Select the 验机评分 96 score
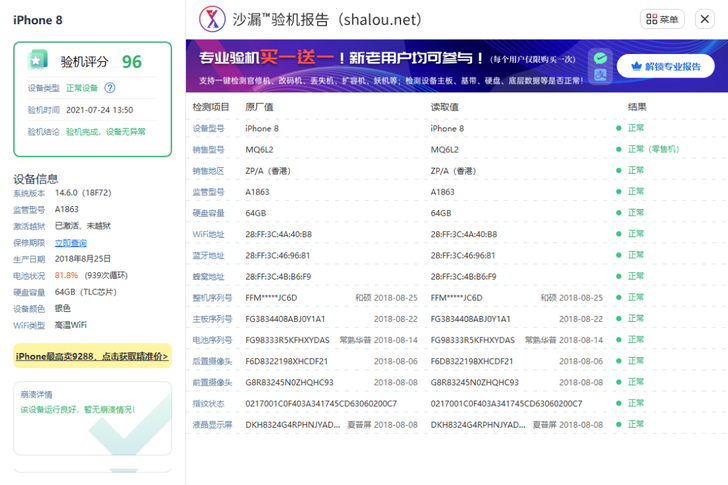Image resolution: width=728 pixels, height=485 pixels. (x=132, y=62)
